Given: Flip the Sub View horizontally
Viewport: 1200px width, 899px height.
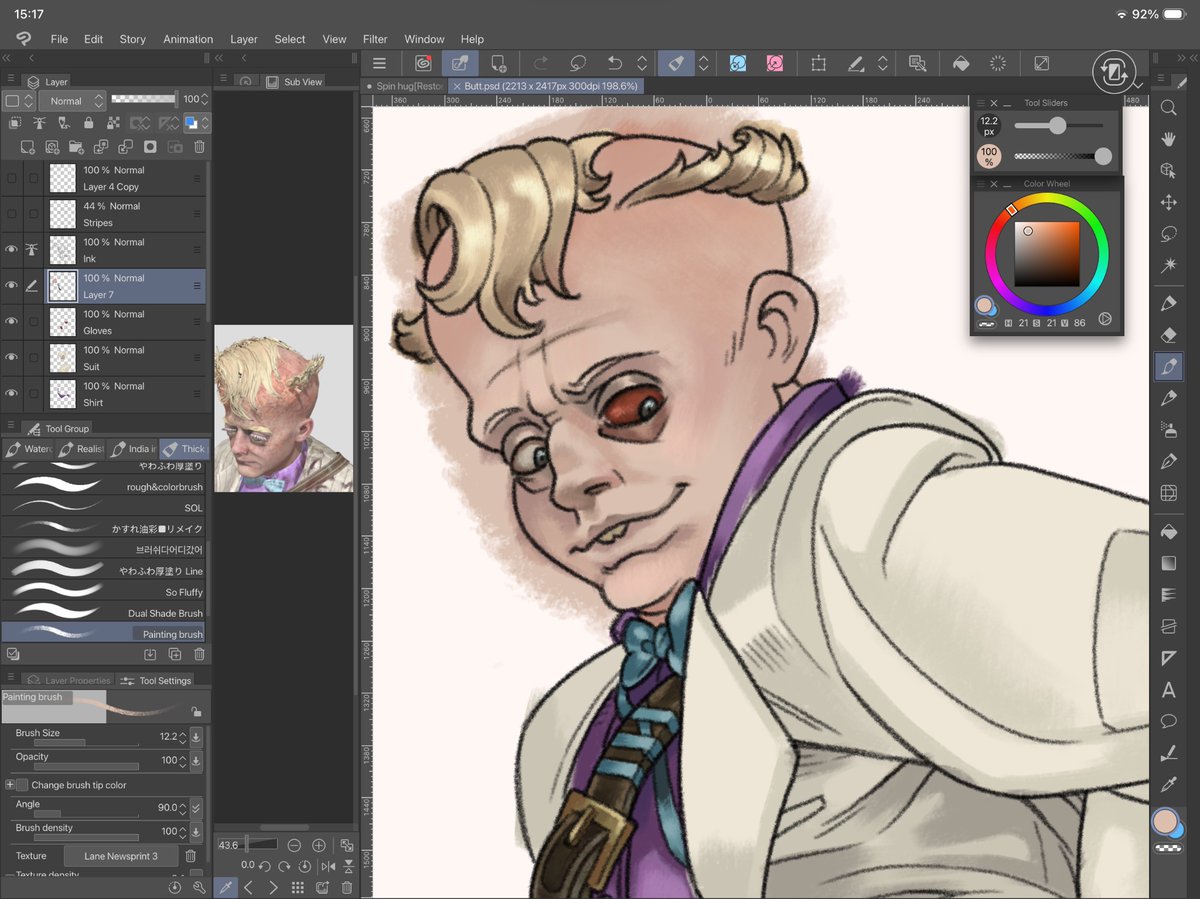Looking at the screenshot, I should click(329, 866).
